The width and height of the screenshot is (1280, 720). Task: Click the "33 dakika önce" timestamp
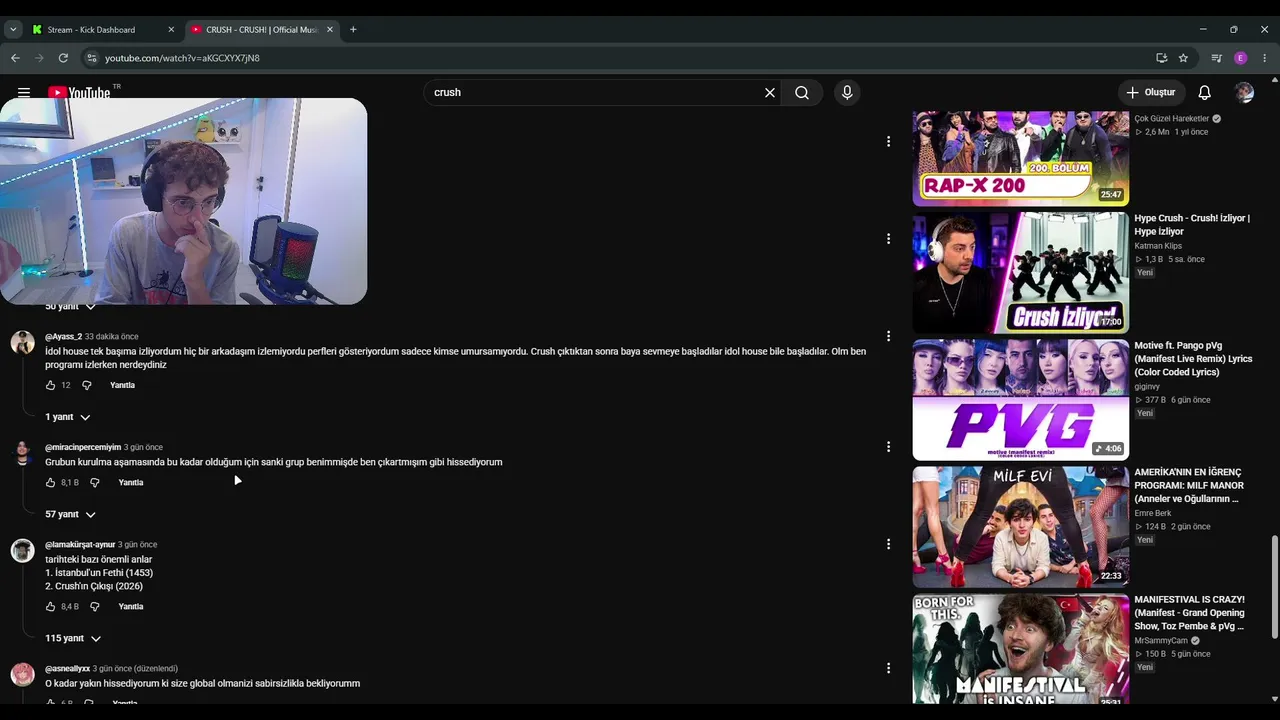(112, 337)
